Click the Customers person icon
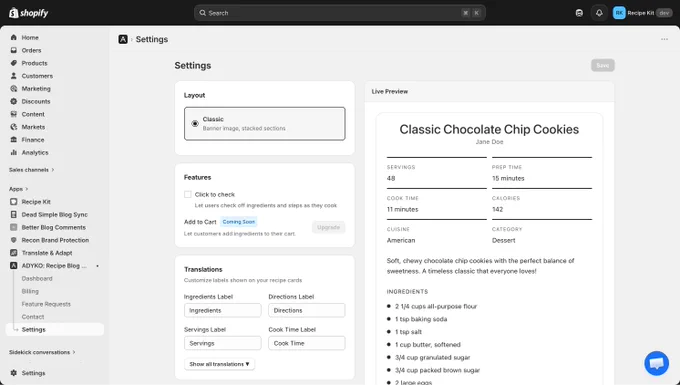The height and width of the screenshot is (385, 680). pos(14,76)
